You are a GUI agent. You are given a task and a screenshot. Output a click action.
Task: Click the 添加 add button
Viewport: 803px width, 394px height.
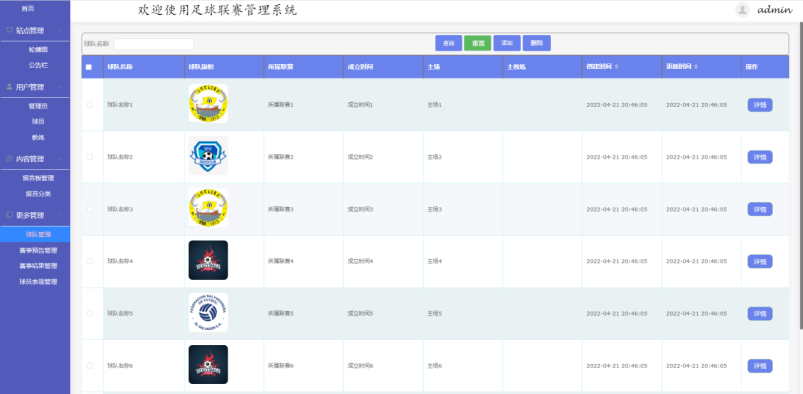point(507,43)
